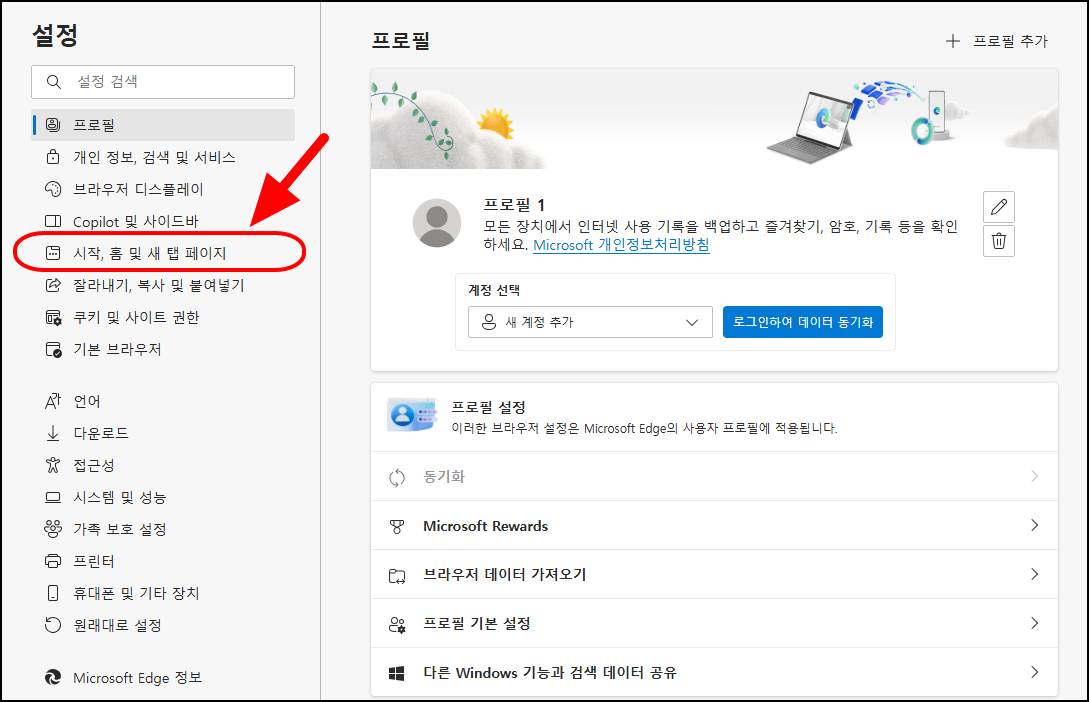Click the printer icon for 프린터
The height and width of the screenshot is (702, 1089).
pos(53,561)
